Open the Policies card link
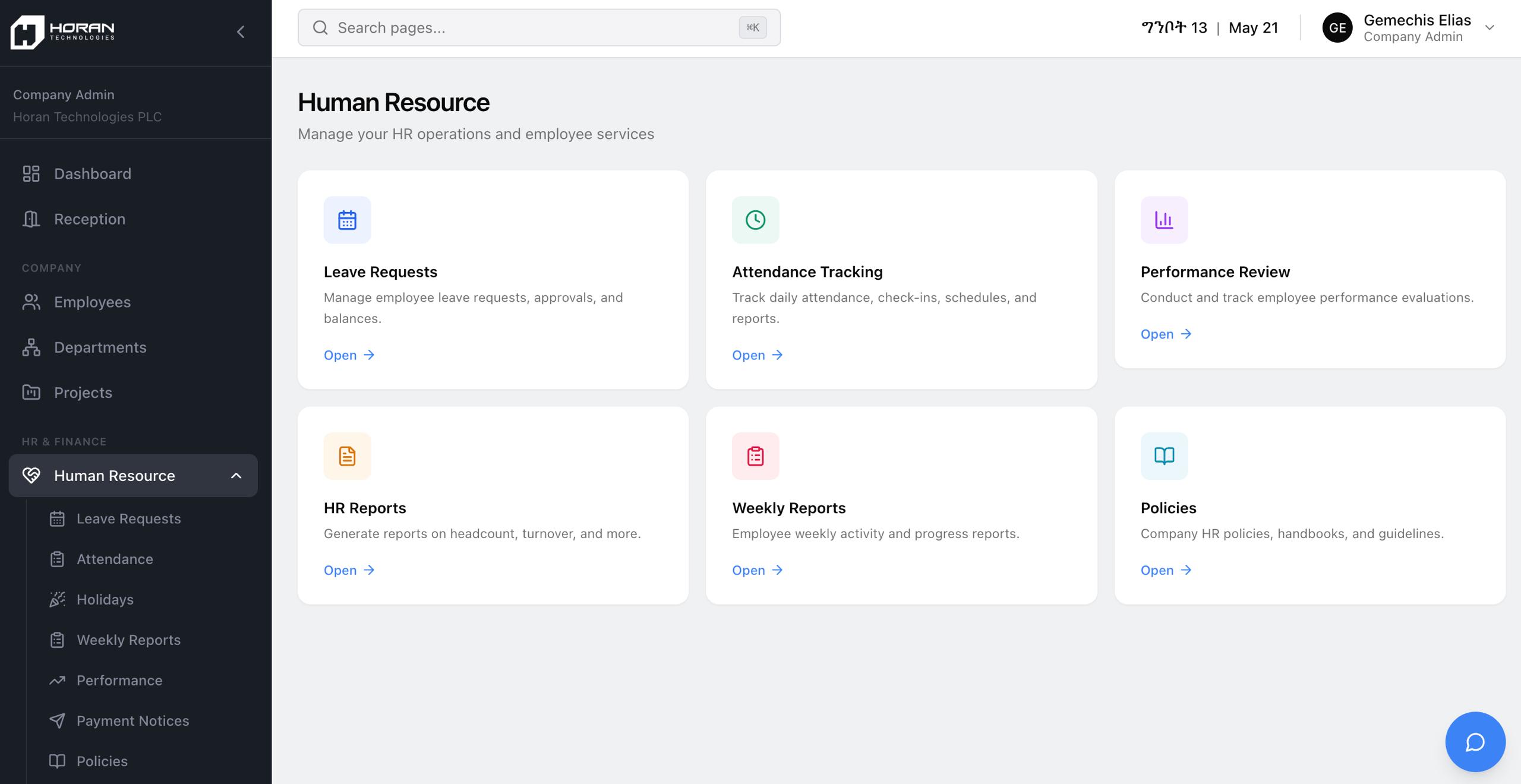 click(1166, 570)
